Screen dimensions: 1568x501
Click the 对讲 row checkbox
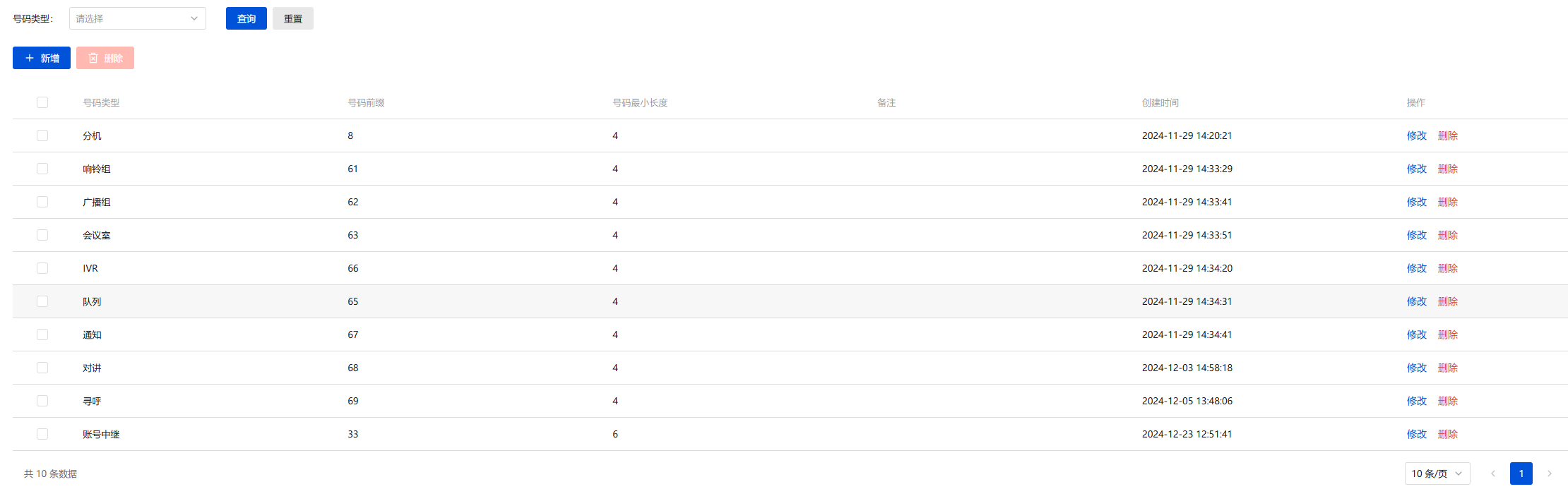pos(42,368)
